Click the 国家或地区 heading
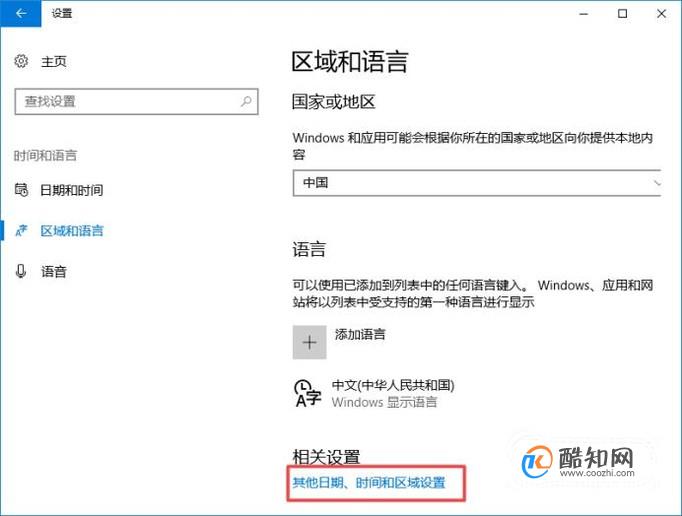682x516 pixels. coord(333,102)
